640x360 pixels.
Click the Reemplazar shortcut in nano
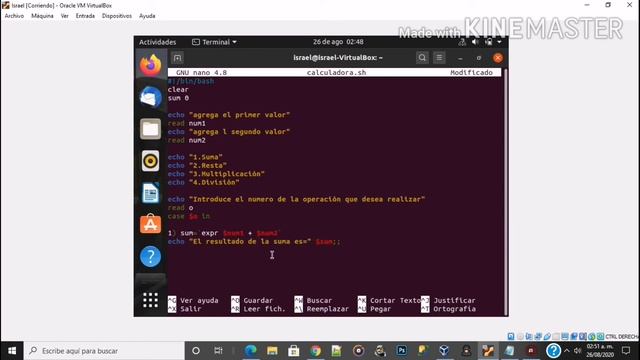pos(322,309)
